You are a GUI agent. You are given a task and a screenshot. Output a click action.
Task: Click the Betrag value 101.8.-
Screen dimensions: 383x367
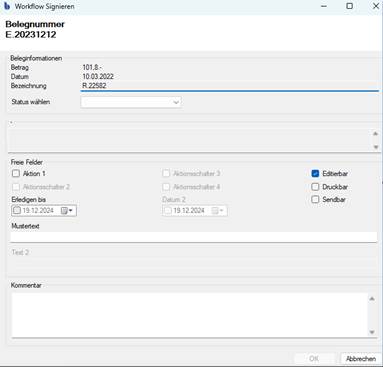pos(92,67)
